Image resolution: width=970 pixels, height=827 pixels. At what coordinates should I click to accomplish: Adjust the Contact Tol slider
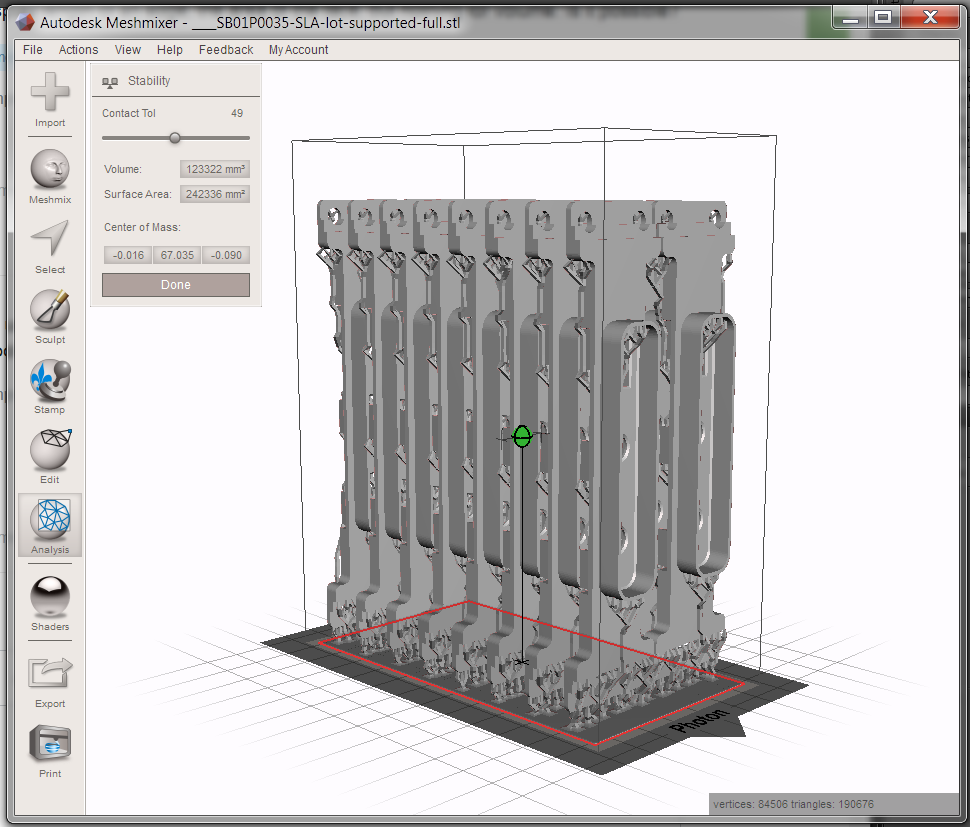[176, 137]
